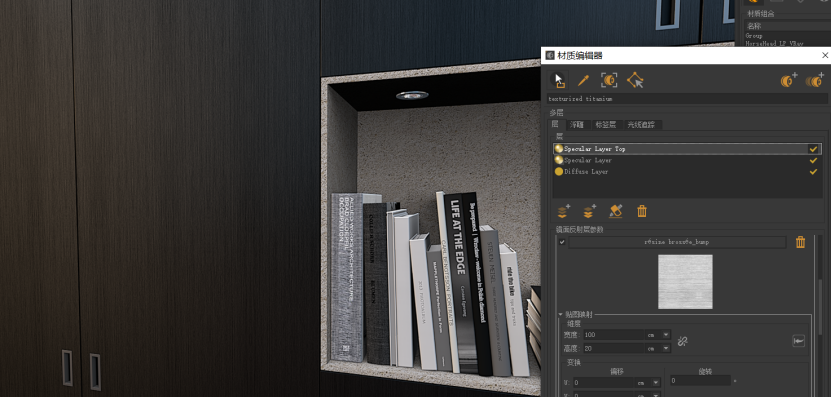This screenshot has height=397, width=831.
Task: Select the polygon selection pointer tool
Action: (635, 80)
